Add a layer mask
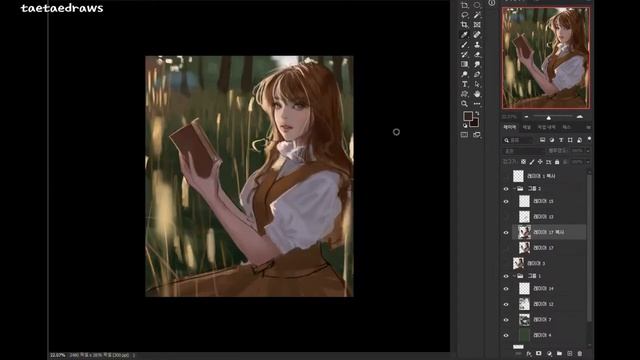Image resolution: width=640 pixels, height=360 pixels. point(539,353)
